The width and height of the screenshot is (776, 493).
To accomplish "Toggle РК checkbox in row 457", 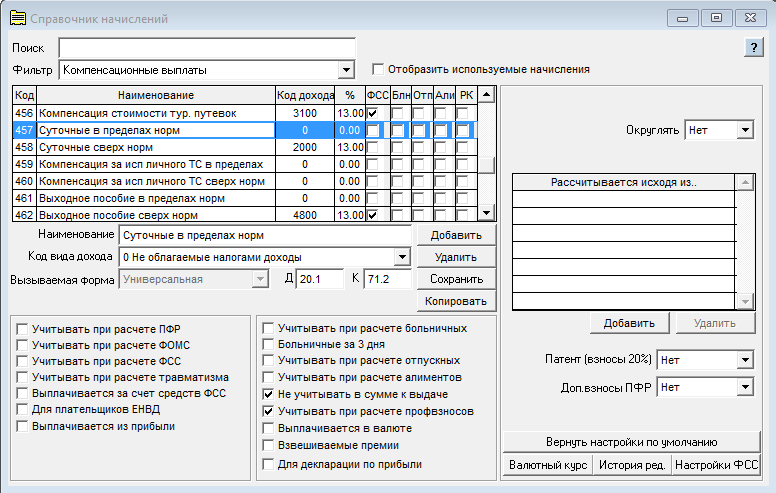I will point(463,130).
